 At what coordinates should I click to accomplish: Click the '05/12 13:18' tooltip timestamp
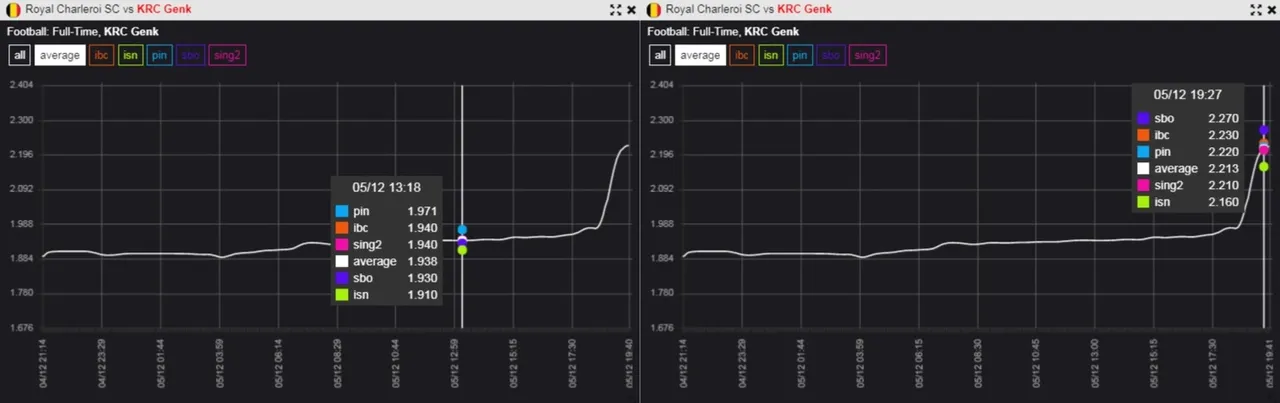tap(386, 187)
